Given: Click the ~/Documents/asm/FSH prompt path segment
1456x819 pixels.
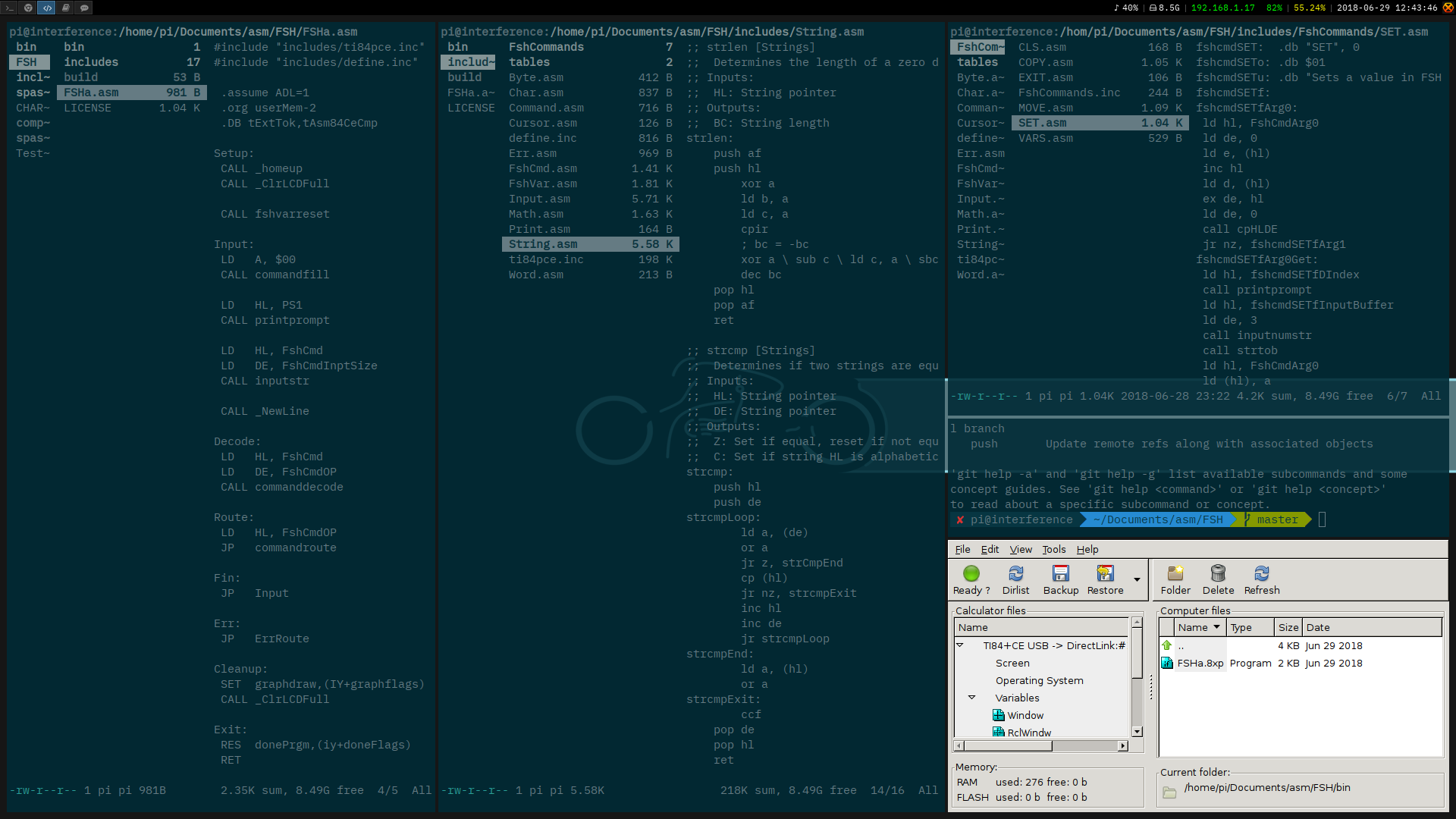Looking at the screenshot, I should click(x=1158, y=519).
